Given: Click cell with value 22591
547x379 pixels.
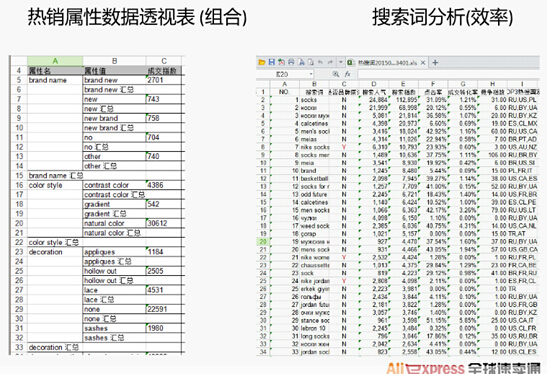Looking at the screenshot, I should 164,309.
